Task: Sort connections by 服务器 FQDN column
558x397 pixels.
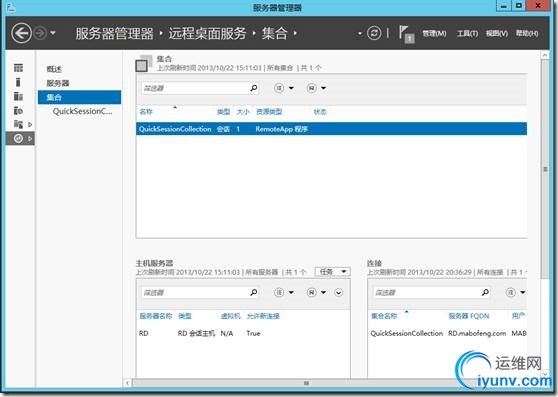Action: coord(469,316)
